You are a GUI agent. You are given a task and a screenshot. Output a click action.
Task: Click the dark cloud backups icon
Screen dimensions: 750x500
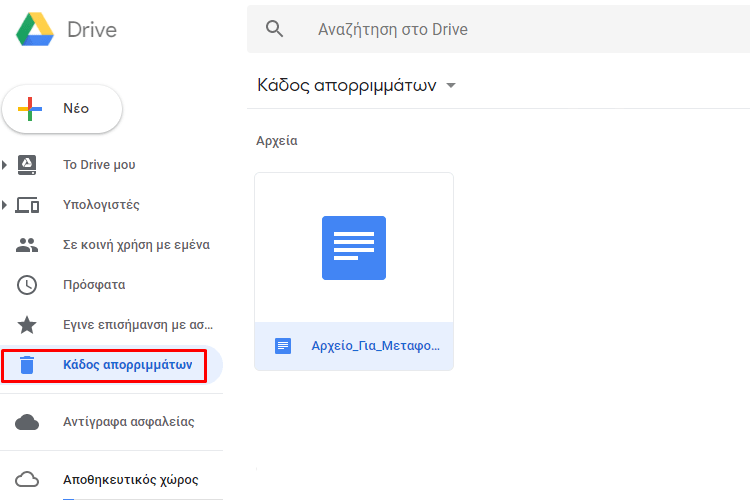27,422
